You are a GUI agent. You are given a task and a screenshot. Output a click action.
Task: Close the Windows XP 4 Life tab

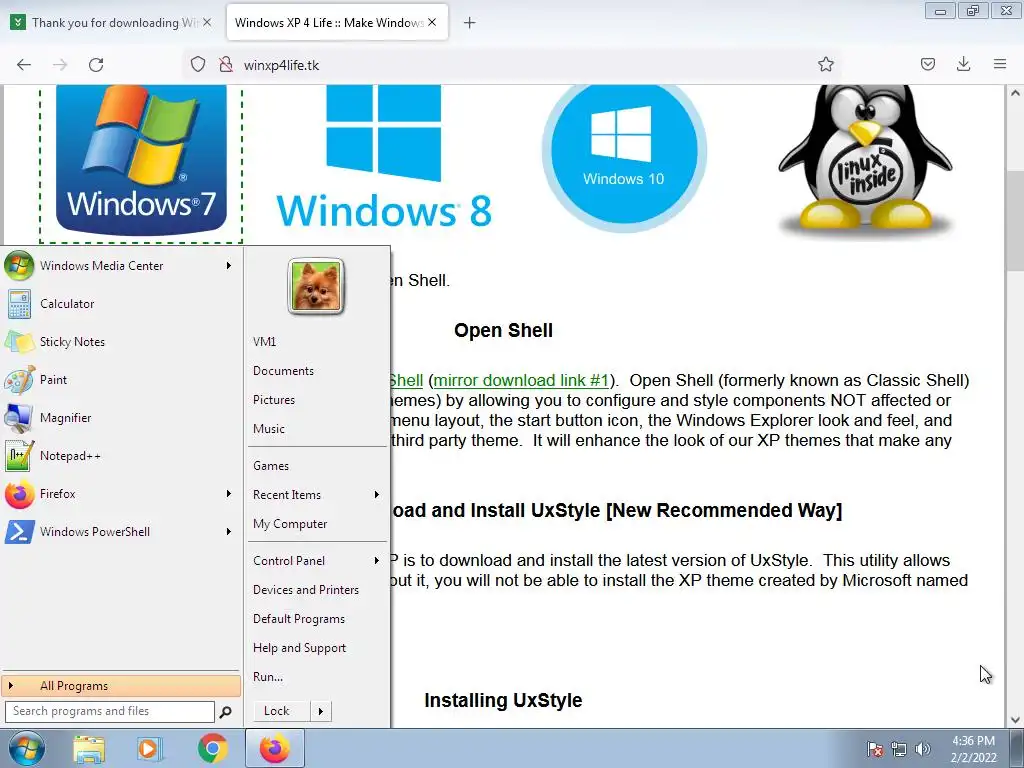(432, 22)
